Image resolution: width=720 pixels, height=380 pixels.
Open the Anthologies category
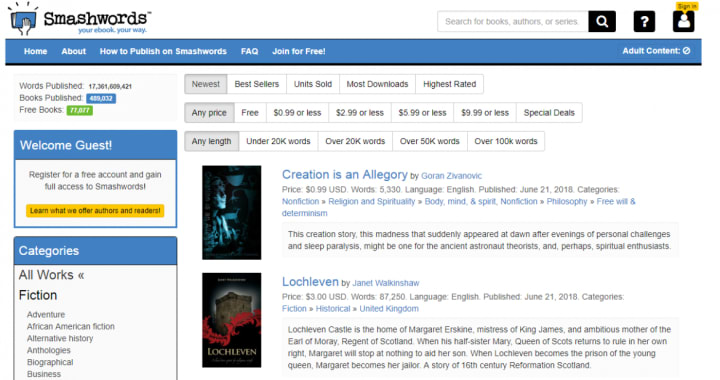[x=49, y=350]
